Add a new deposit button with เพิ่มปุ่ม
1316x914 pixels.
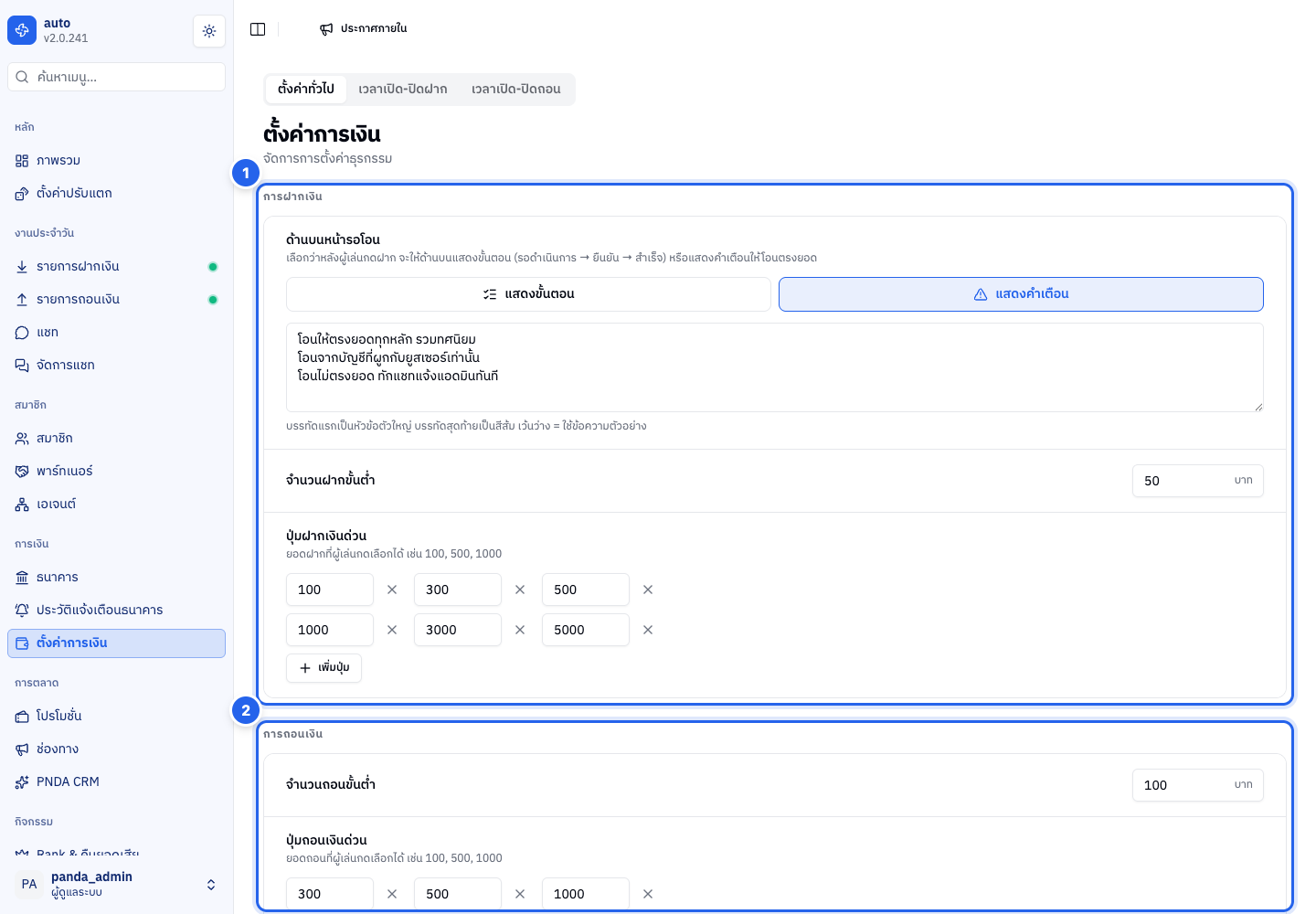(x=324, y=668)
